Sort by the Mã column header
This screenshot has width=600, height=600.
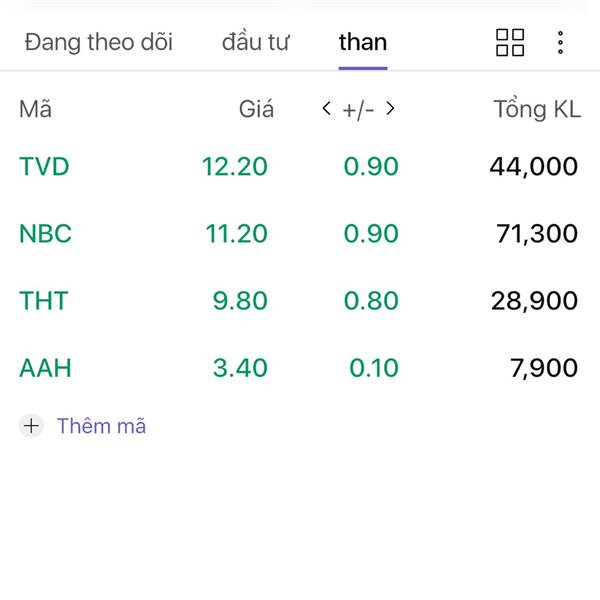pos(35,109)
